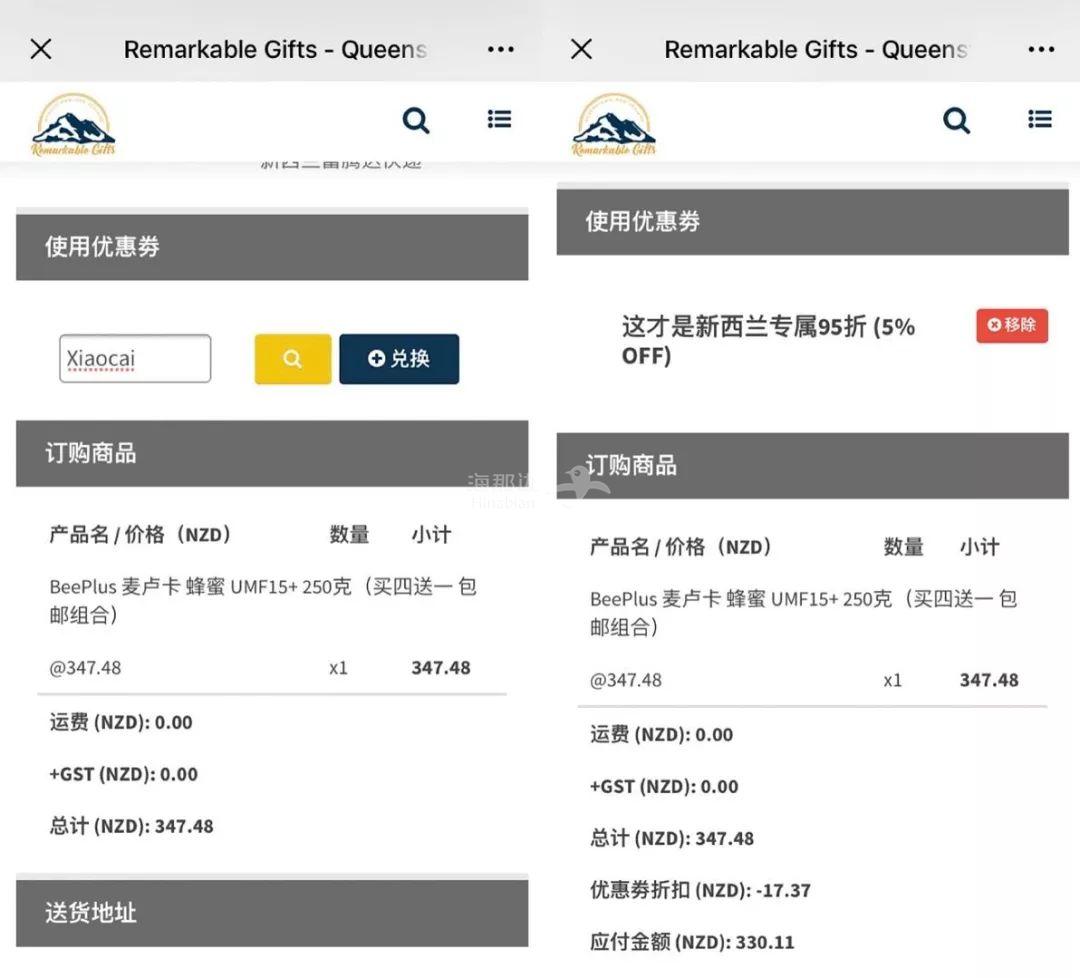Close the right Remarkable Gifts page
Viewport: 1080px width, 978px height.
click(582, 49)
